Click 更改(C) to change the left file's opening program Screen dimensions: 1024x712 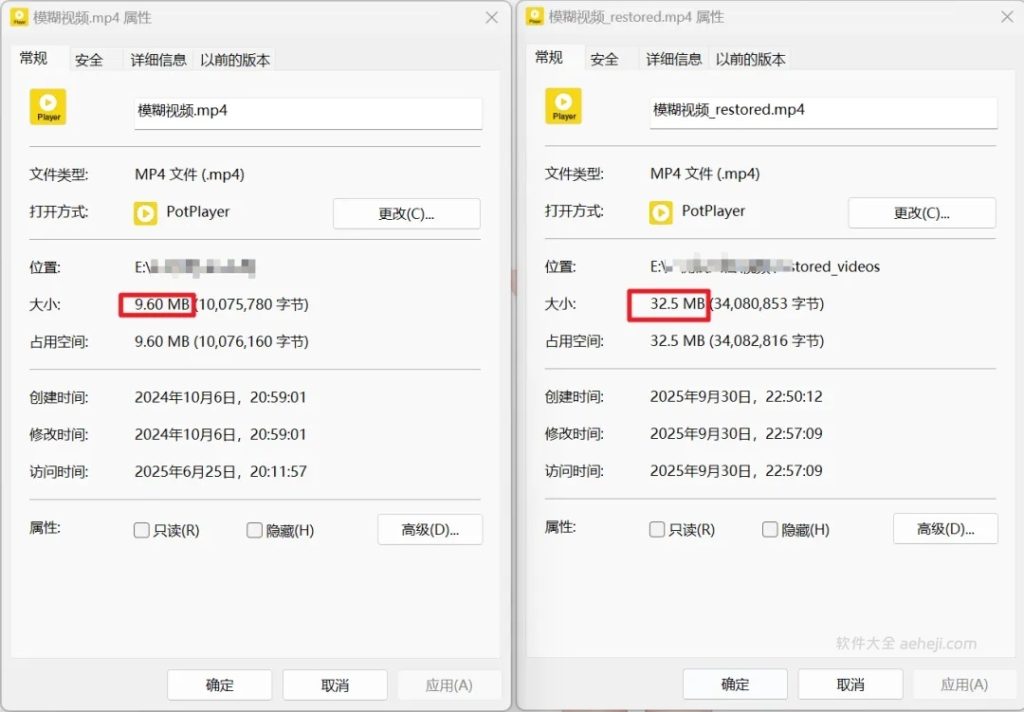406,213
